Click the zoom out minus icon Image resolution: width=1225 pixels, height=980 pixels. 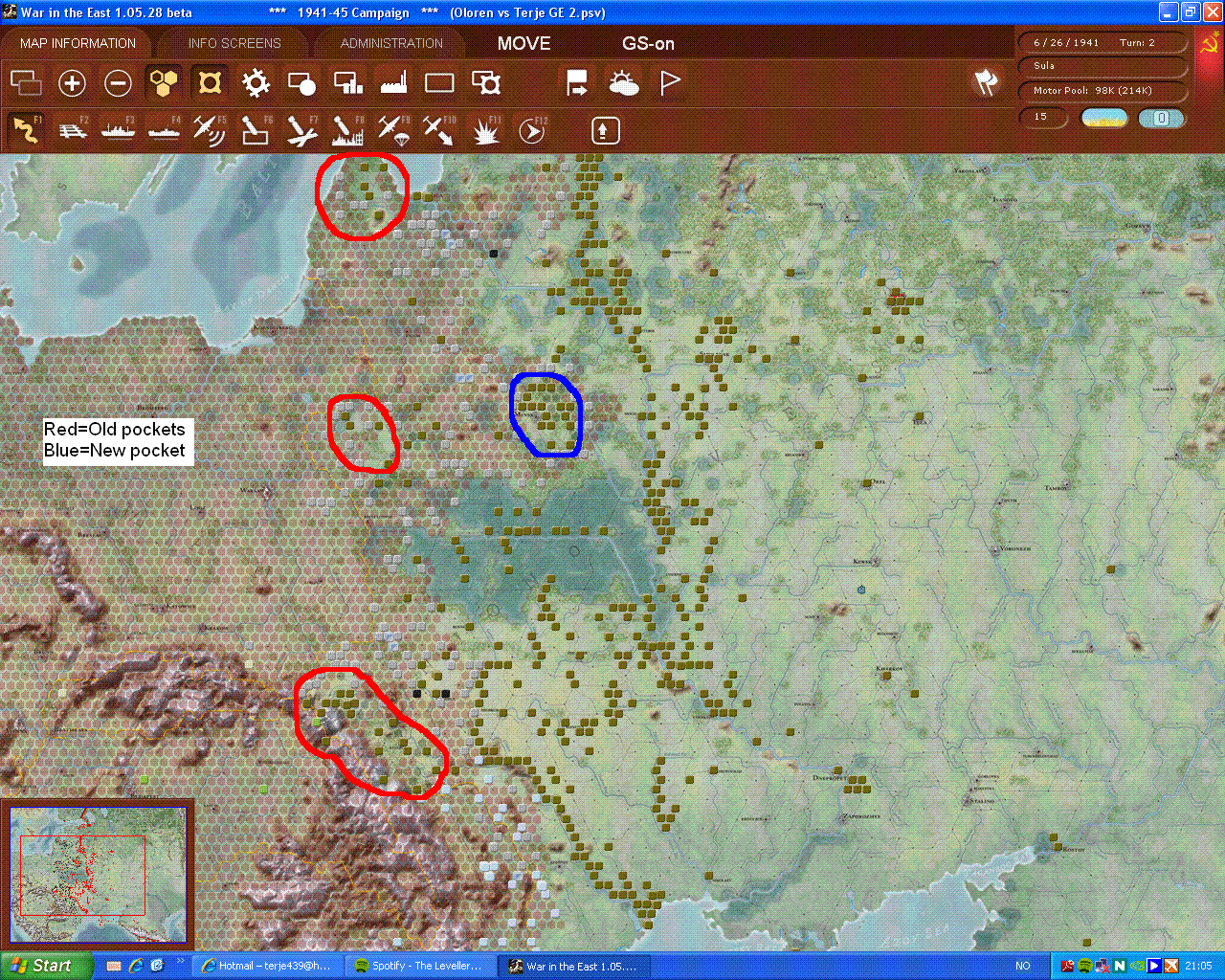click(x=118, y=83)
